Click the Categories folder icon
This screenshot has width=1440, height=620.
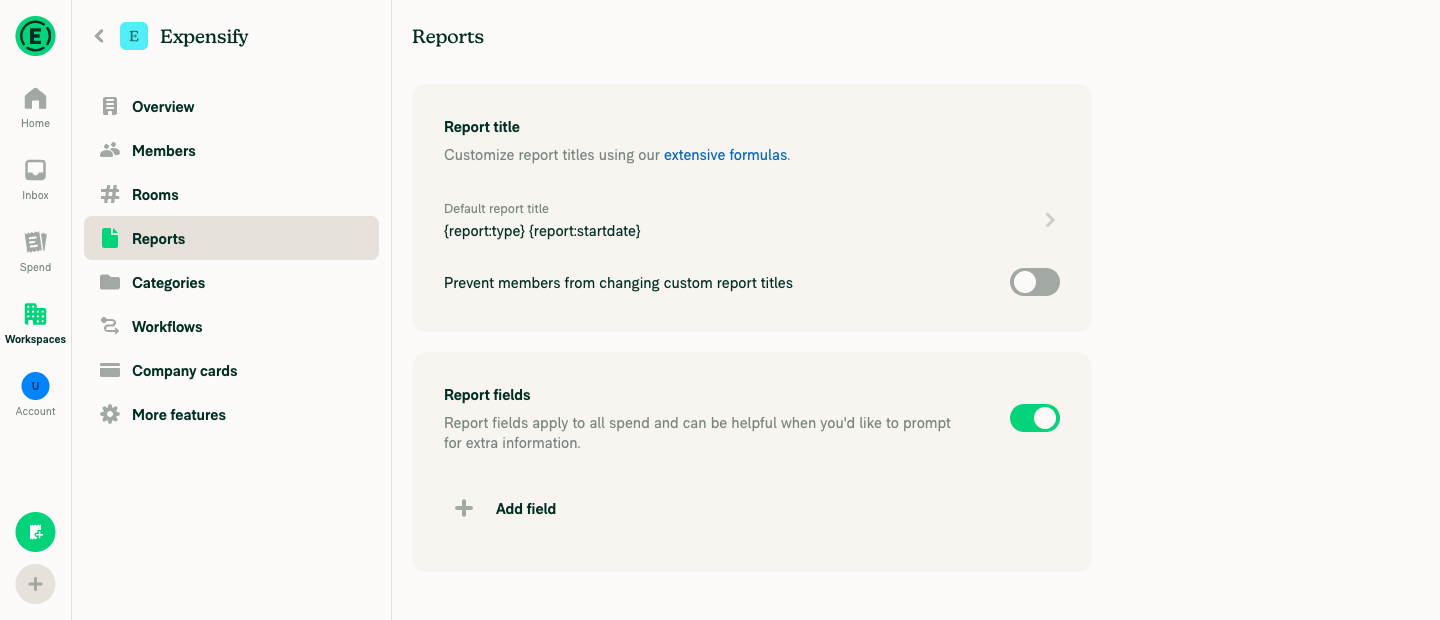click(x=110, y=282)
